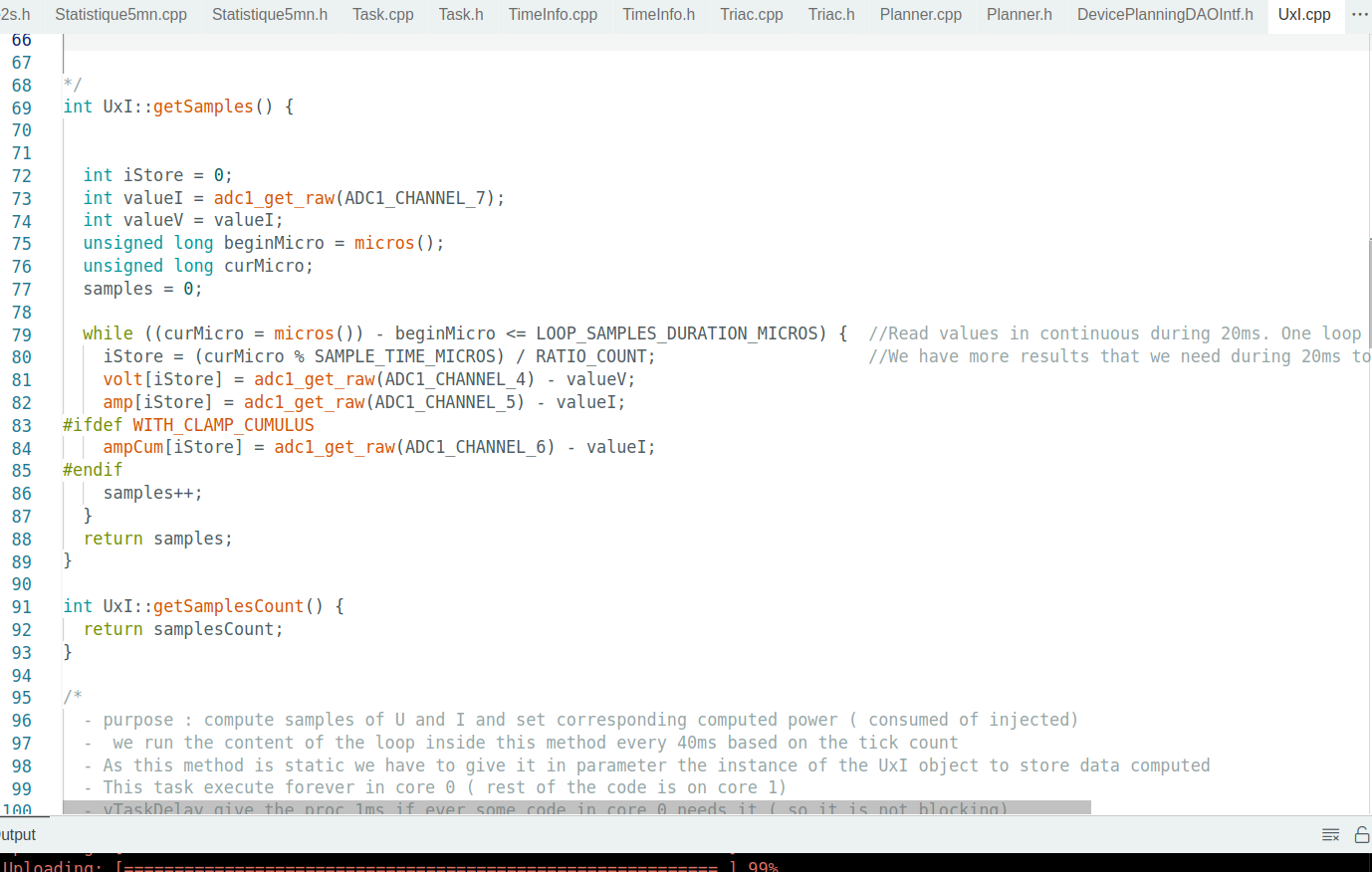Image resolution: width=1372 pixels, height=872 pixels.
Task: Place the cursor on the getSamplesCount function name
Action: (x=228, y=606)
